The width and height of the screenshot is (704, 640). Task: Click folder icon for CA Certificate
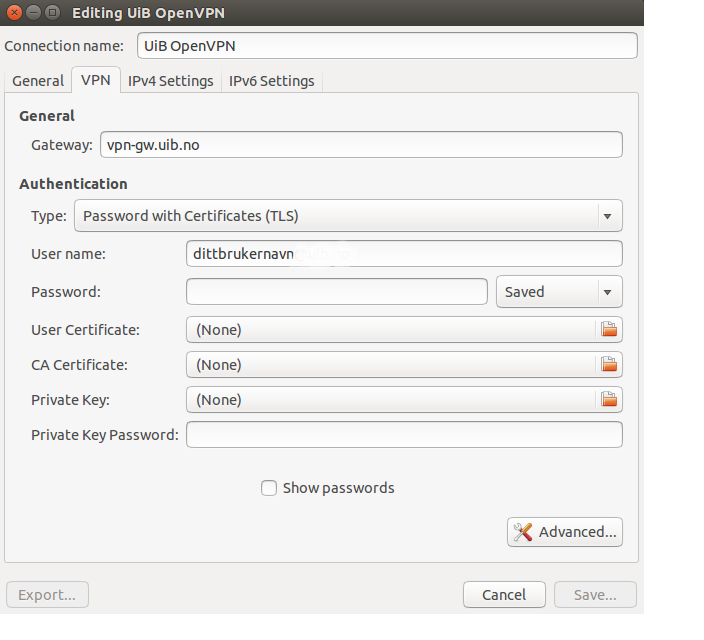tap(608, 365)
